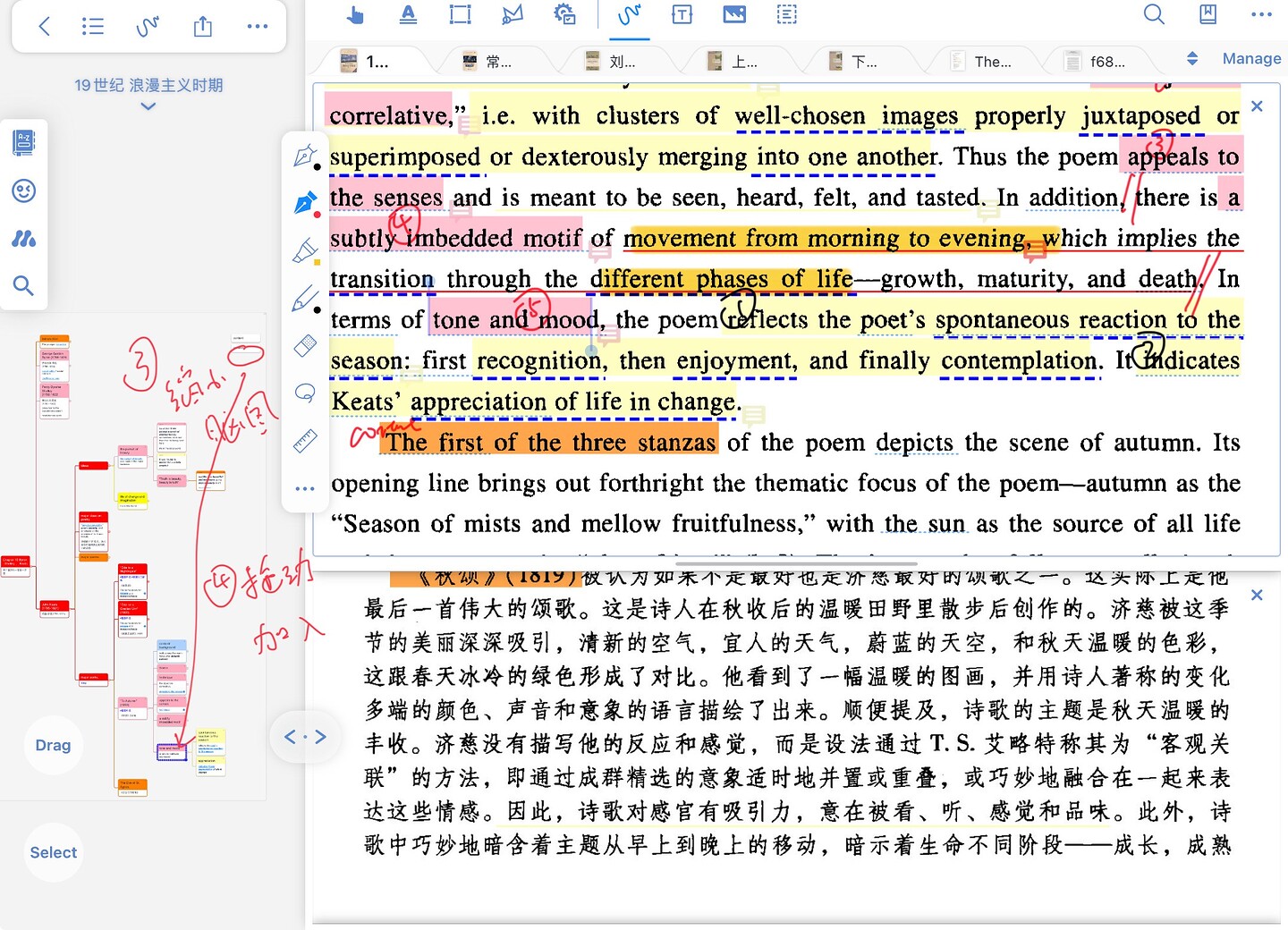Toggle mindmap handwriting scribble tool
The image size is (1288, 930).
coord(148,26)
